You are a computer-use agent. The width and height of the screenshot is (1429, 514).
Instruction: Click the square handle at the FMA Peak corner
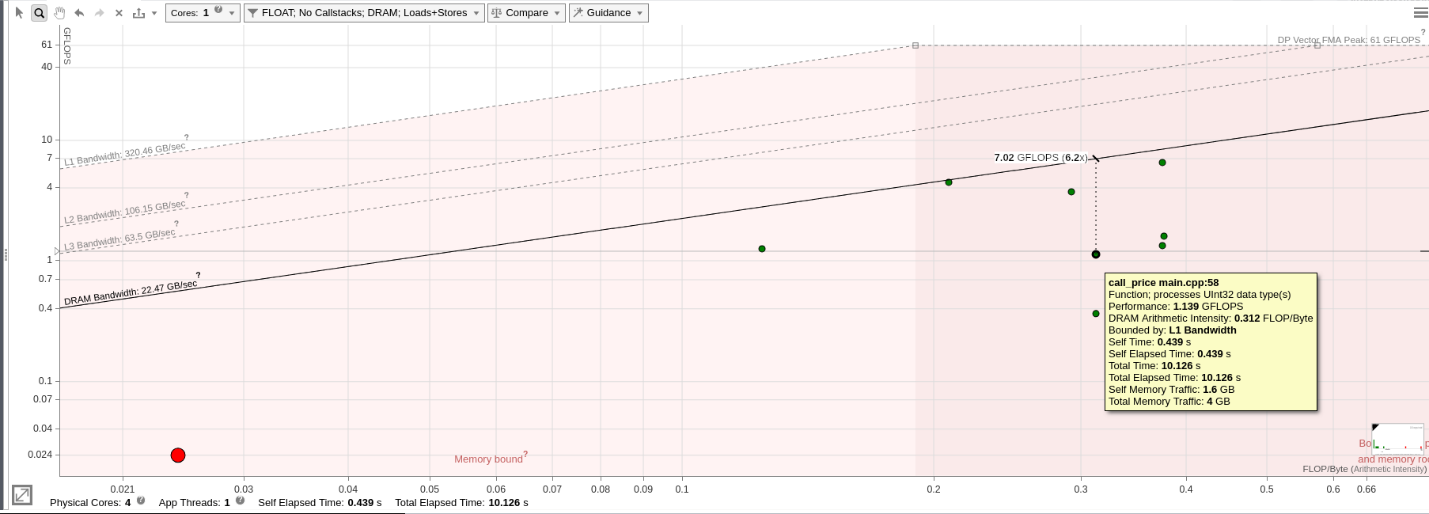(x=915, y=45)
